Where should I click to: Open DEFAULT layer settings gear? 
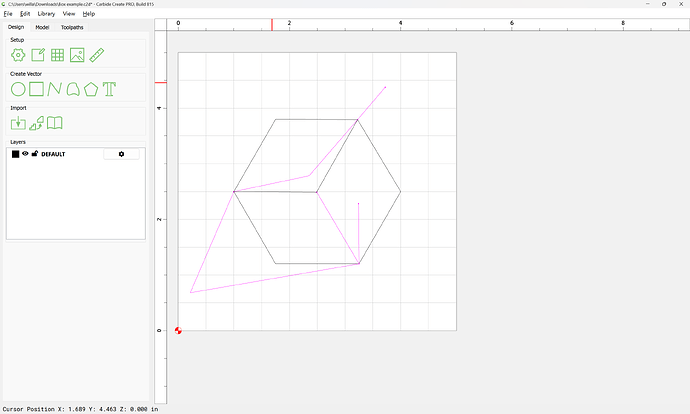tap(121, 154)
